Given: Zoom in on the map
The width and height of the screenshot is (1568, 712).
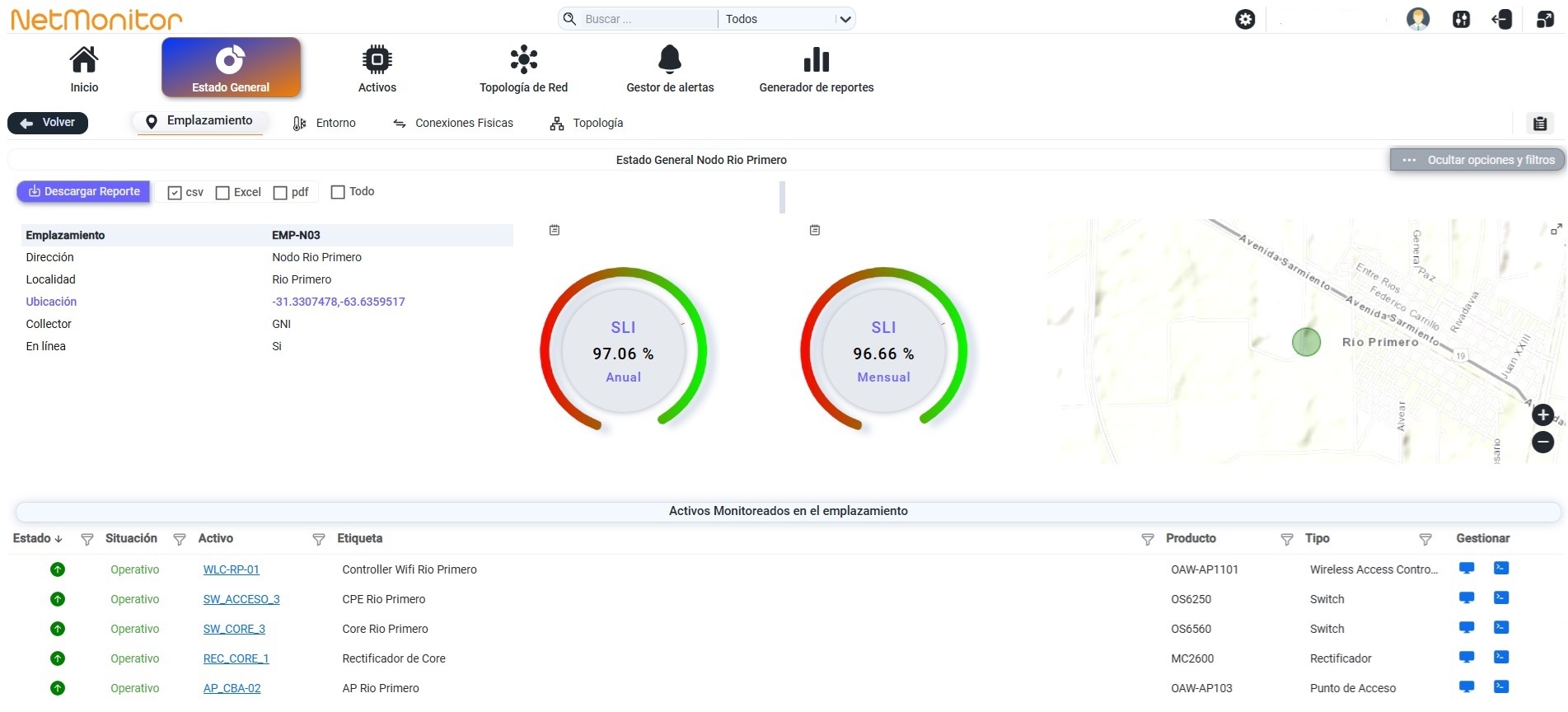Looking at the screenshot, I should (x=1543, y=415).
